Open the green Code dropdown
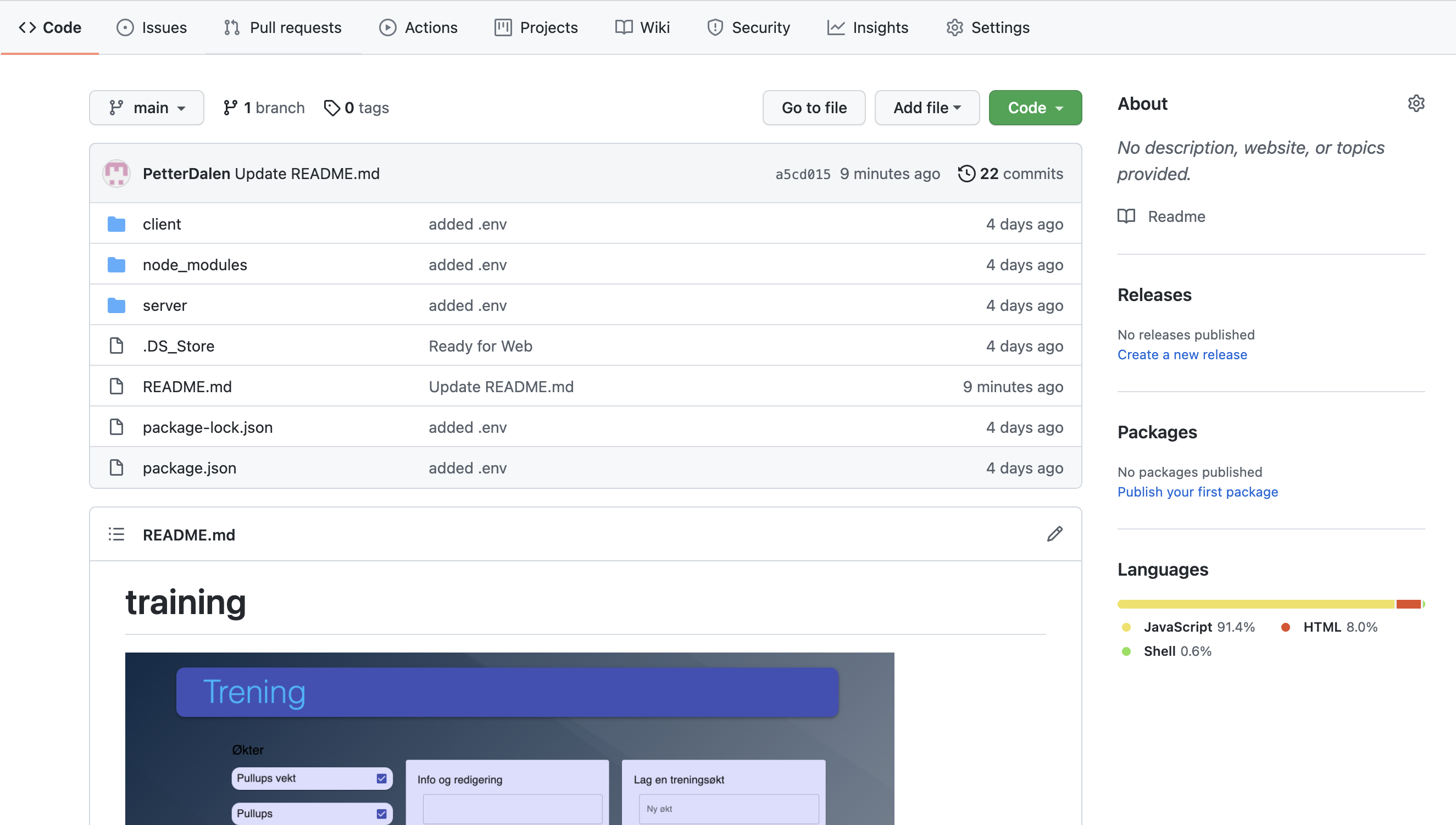The height and width of the screenshot is (825, 1456). (x=1035, y=108)
